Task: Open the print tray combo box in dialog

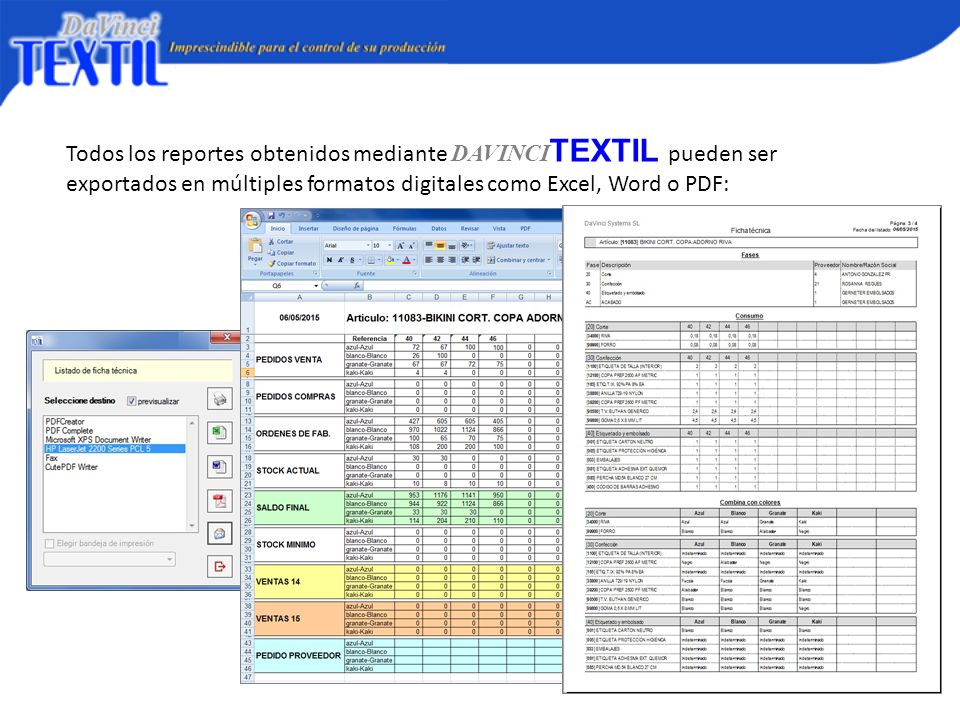Action: coord(109,559)
